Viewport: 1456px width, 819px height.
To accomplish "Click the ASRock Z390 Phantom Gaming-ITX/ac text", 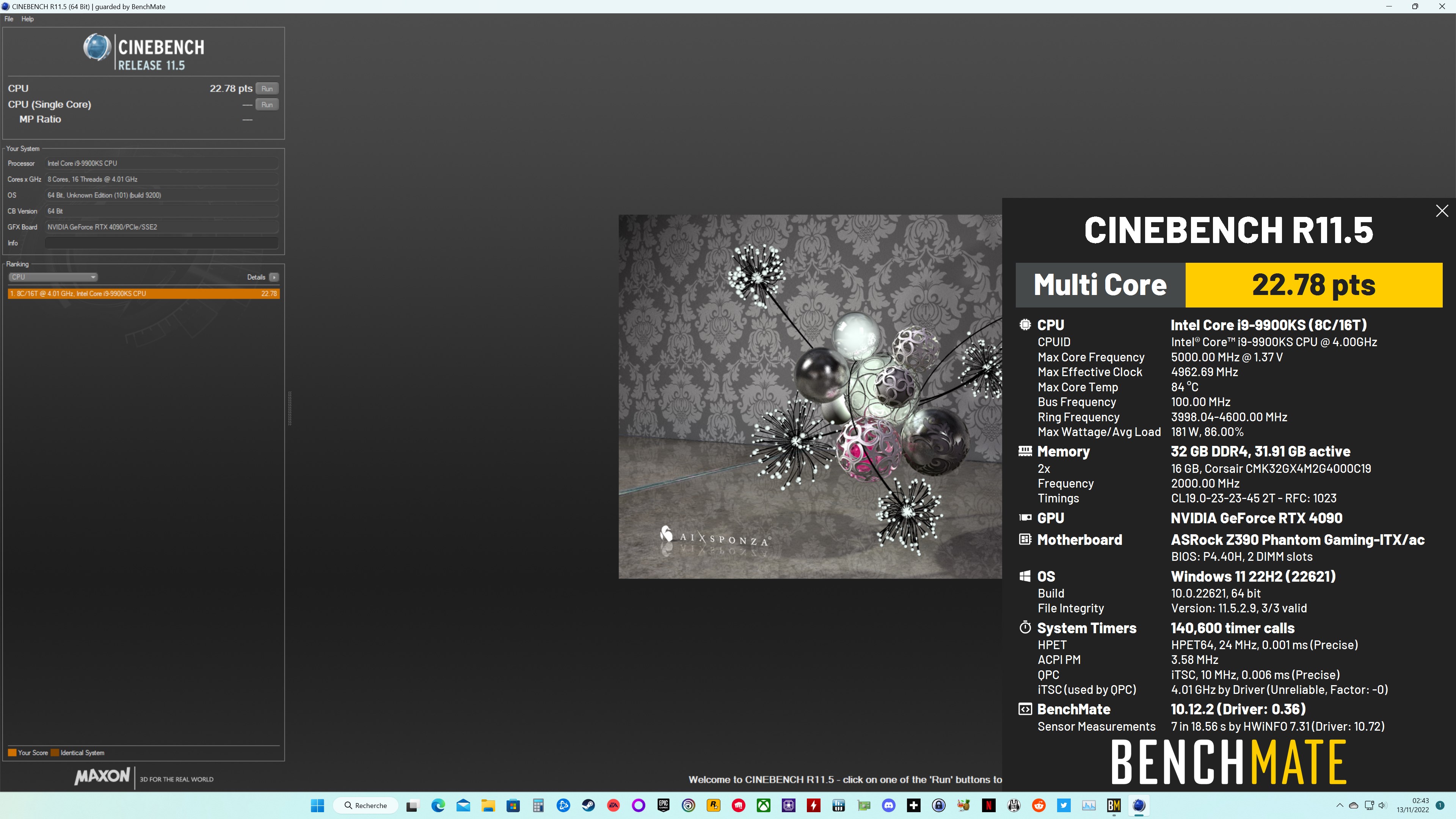I will (1297, 540).
